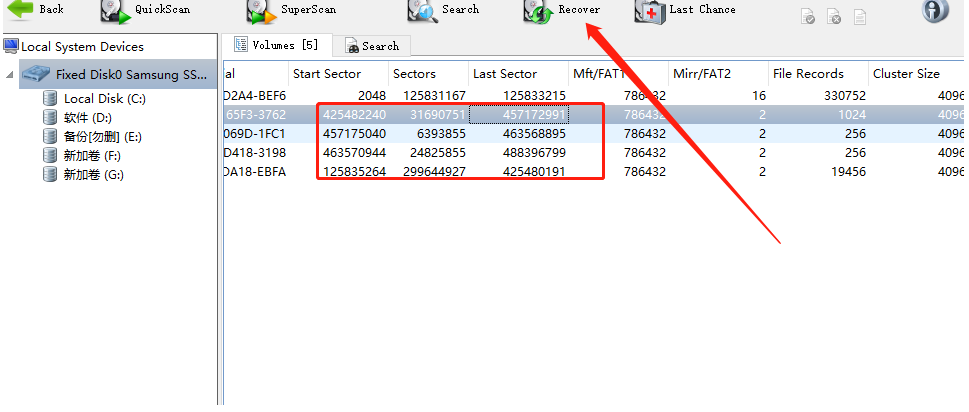The image size is (969, 412).
Task: Select the 软件 (D:) volume
Action: click(x=88, y=118)
